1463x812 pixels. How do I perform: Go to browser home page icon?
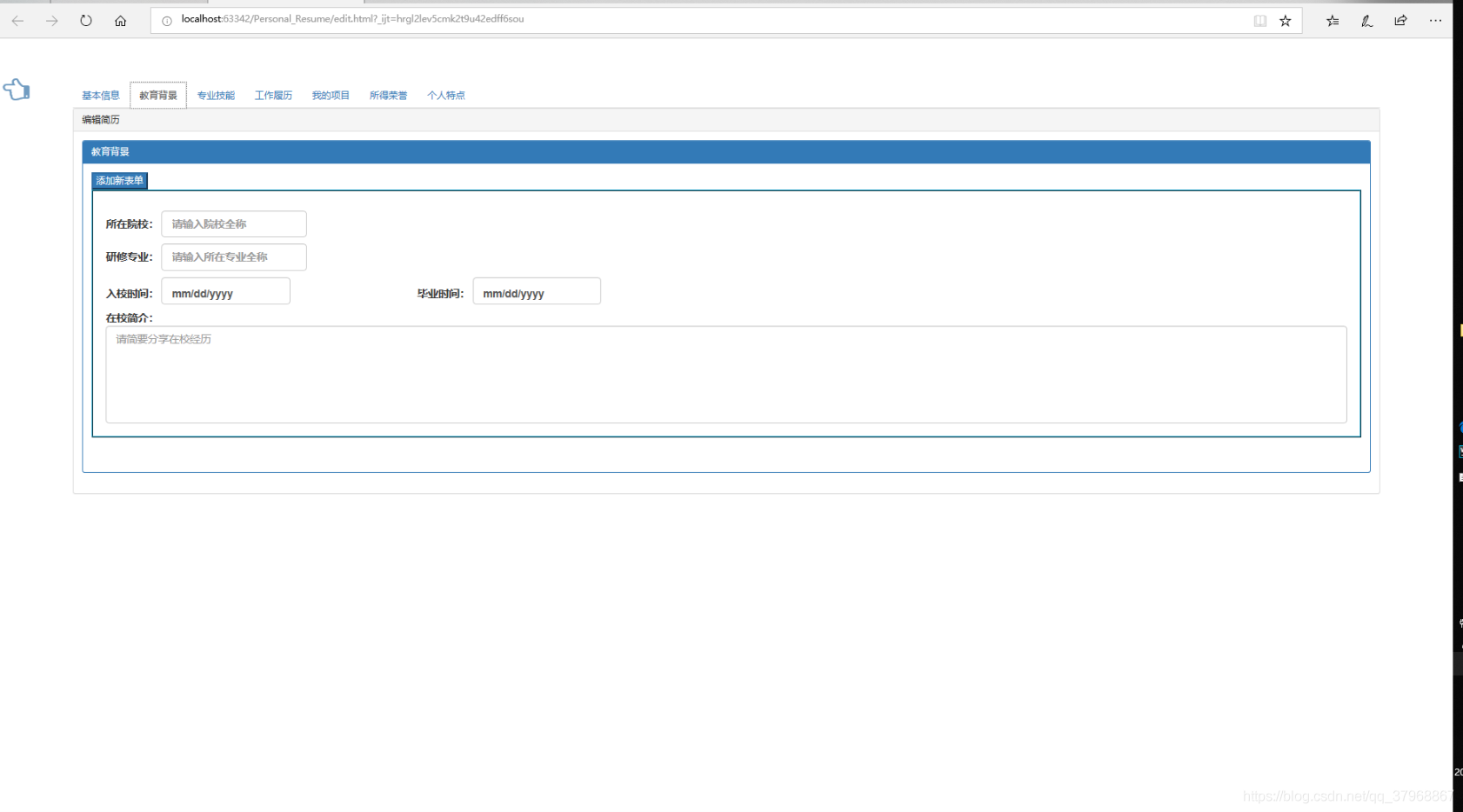point(120,21)
